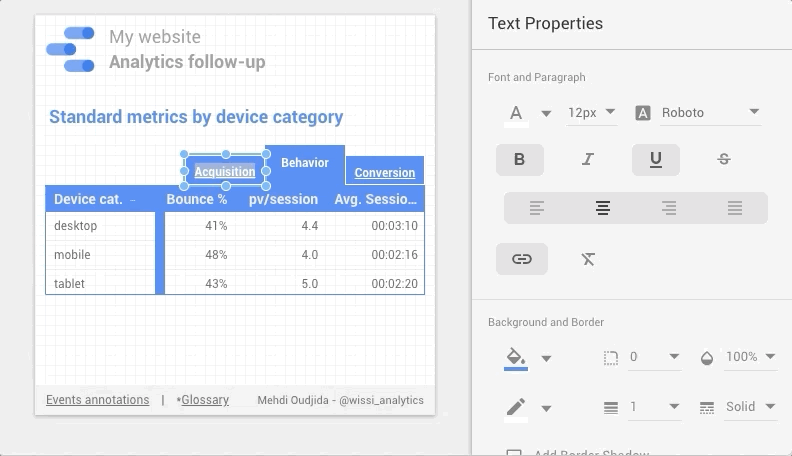Expand font color dropdown arrow
Screen dimensions: 792x456
546,114
